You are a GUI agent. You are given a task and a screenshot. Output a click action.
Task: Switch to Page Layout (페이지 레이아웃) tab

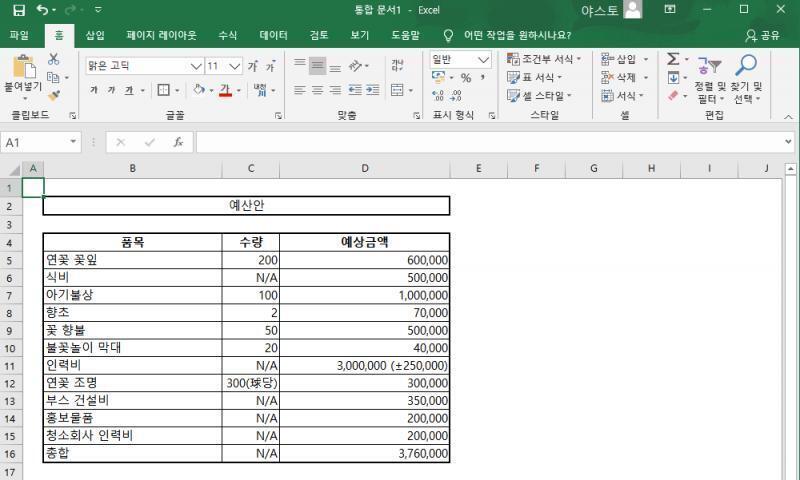[161, 35]
